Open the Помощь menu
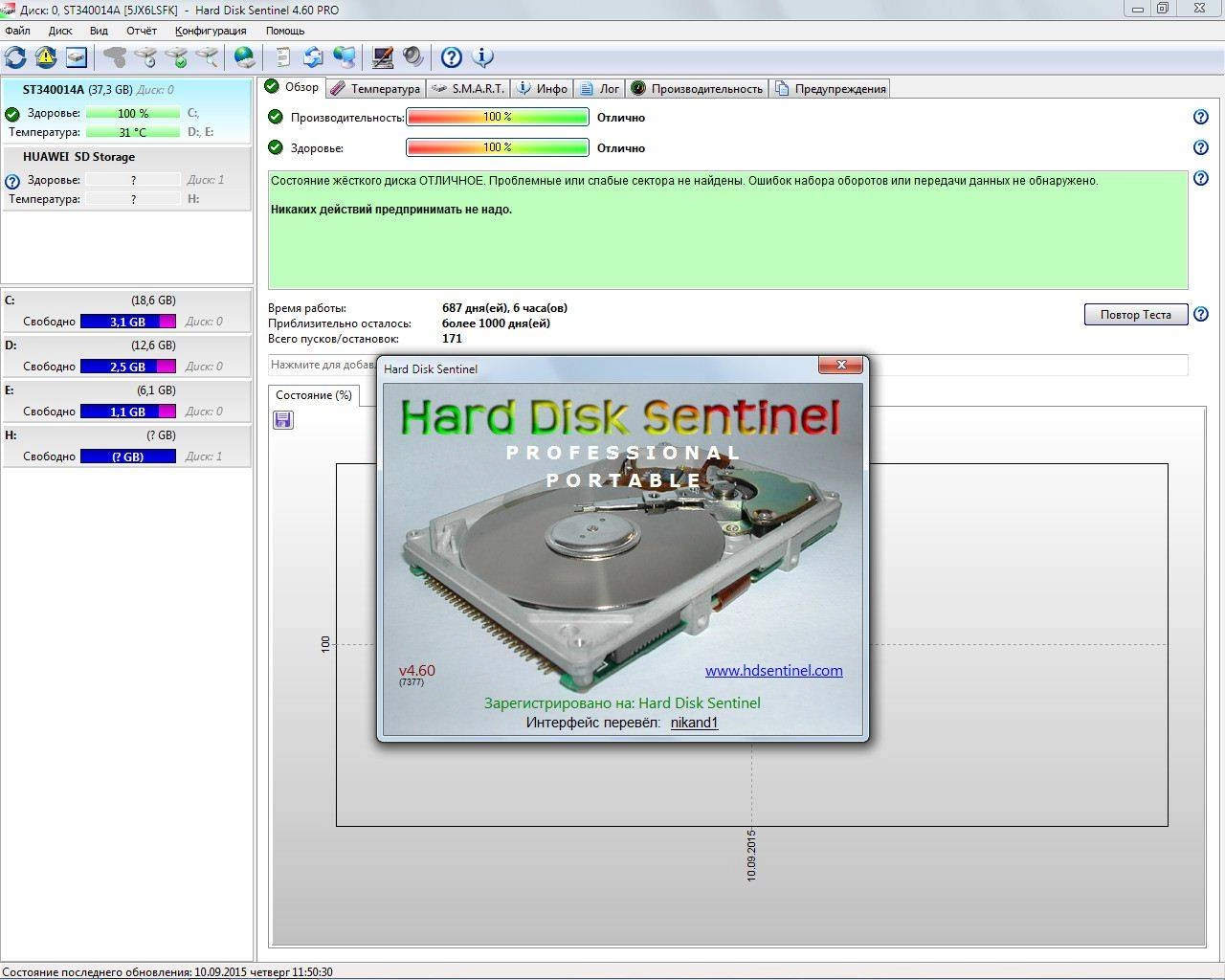 285,31
